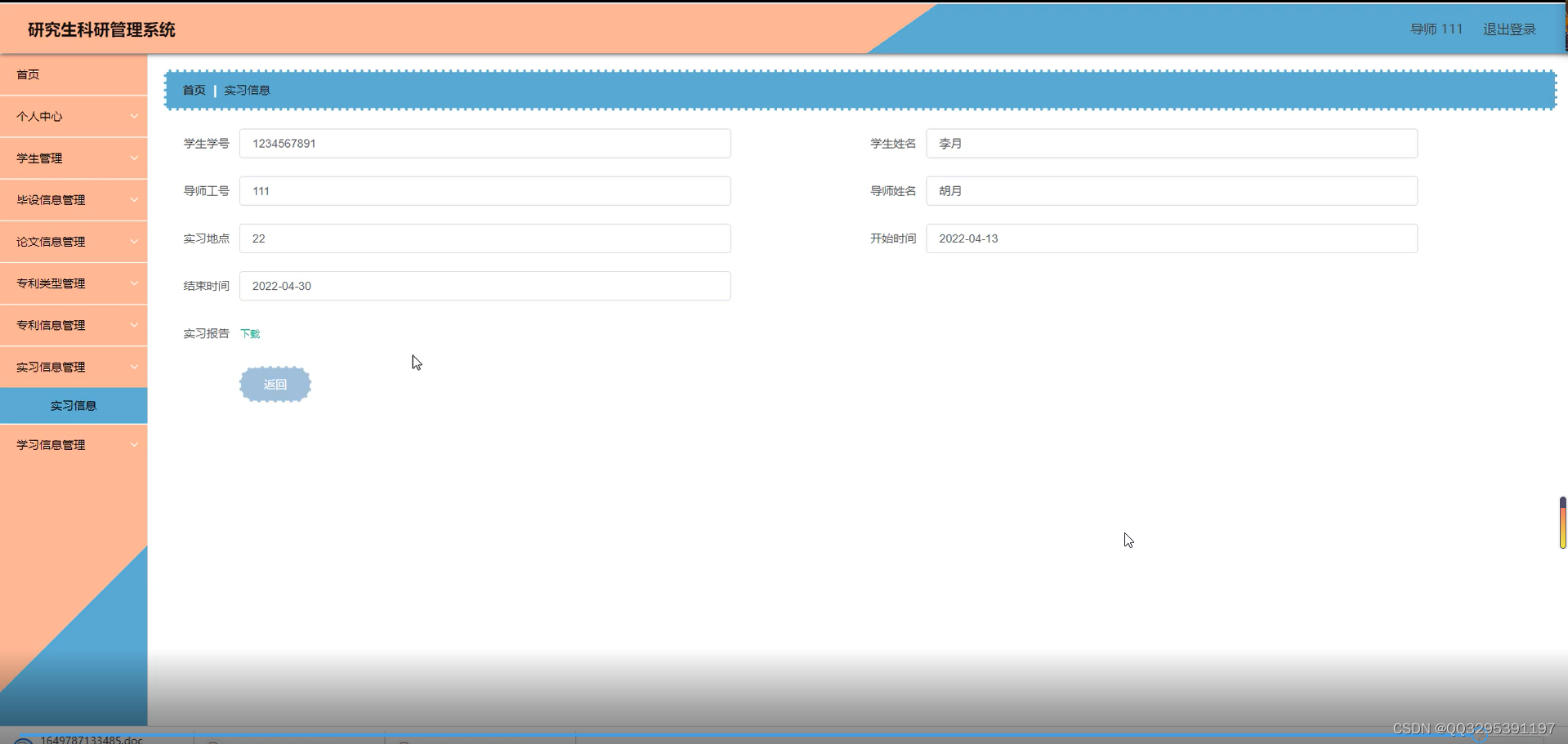This screenshot has width=1568, height=744.
Task: Click the 结束时间 field 2022-04-30
Action: coord(485,286)
